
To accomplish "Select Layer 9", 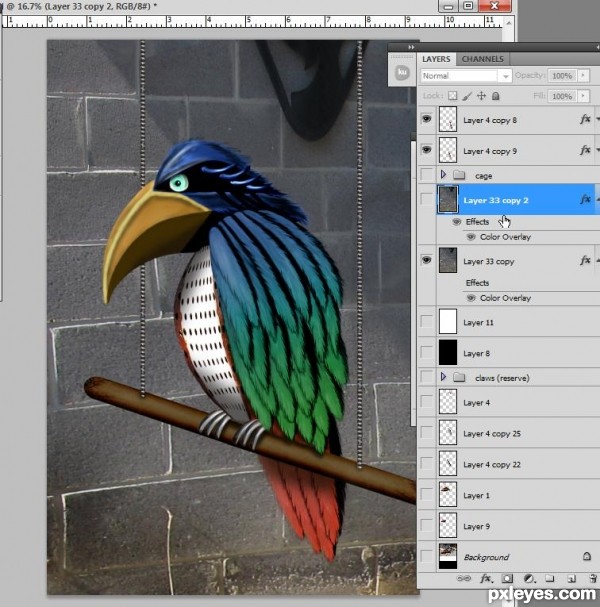I will (x=509, y=526).
